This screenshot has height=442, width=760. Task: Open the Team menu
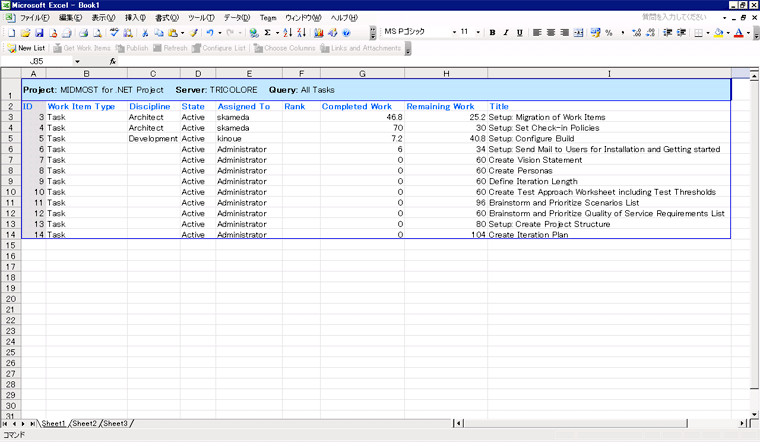coord(268,18)
